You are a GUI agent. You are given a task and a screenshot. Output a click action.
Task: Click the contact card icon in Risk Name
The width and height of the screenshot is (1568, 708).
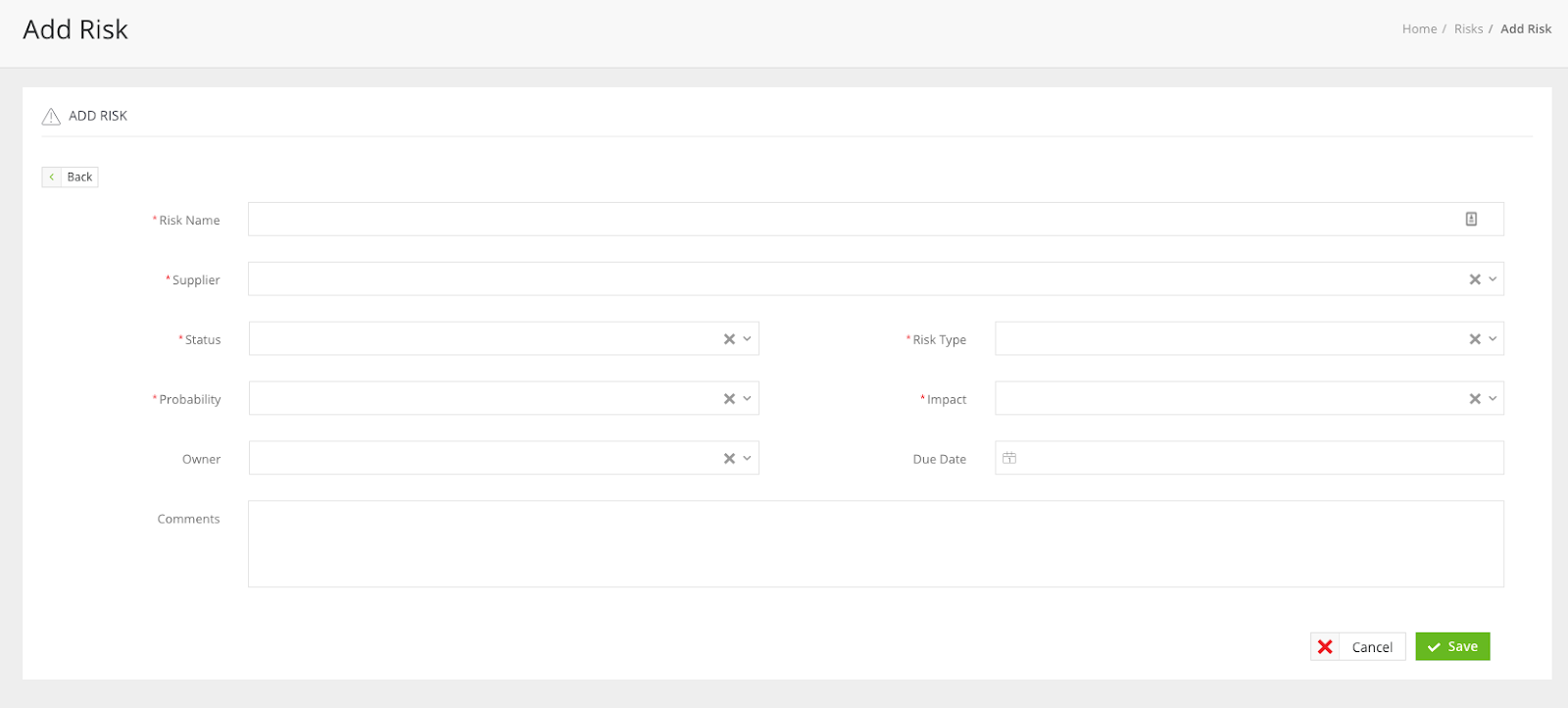1471,219
